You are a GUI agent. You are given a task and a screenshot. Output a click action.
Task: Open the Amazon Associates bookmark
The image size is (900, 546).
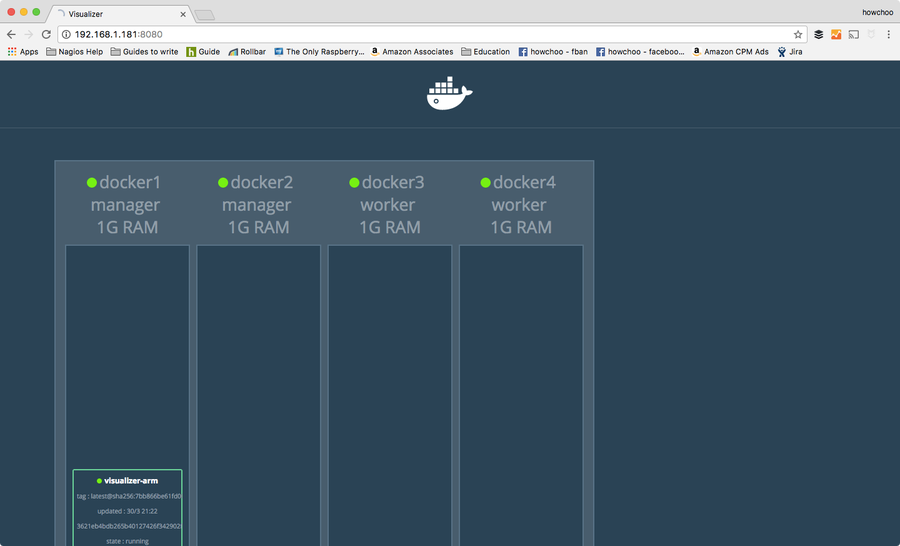[411, 51]
